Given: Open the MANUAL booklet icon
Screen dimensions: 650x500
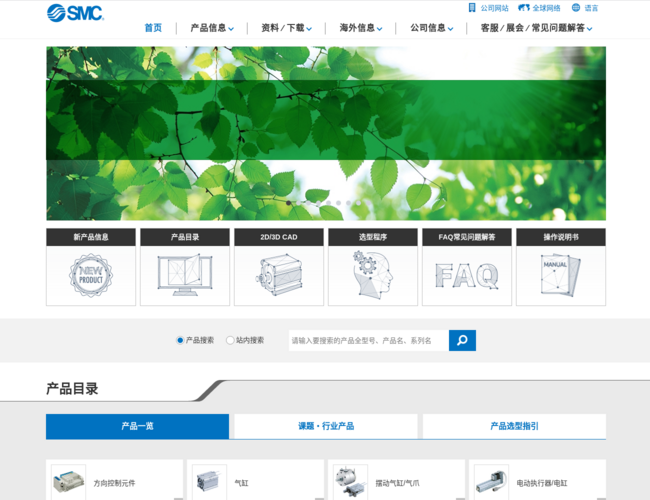Looking at the screenshot, I should tap(561, 276).
